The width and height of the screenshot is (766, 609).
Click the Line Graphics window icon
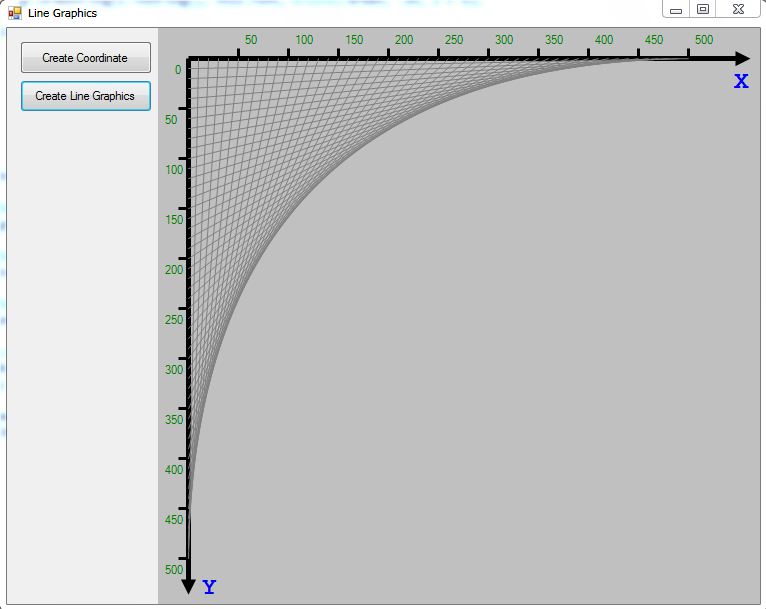15,13
